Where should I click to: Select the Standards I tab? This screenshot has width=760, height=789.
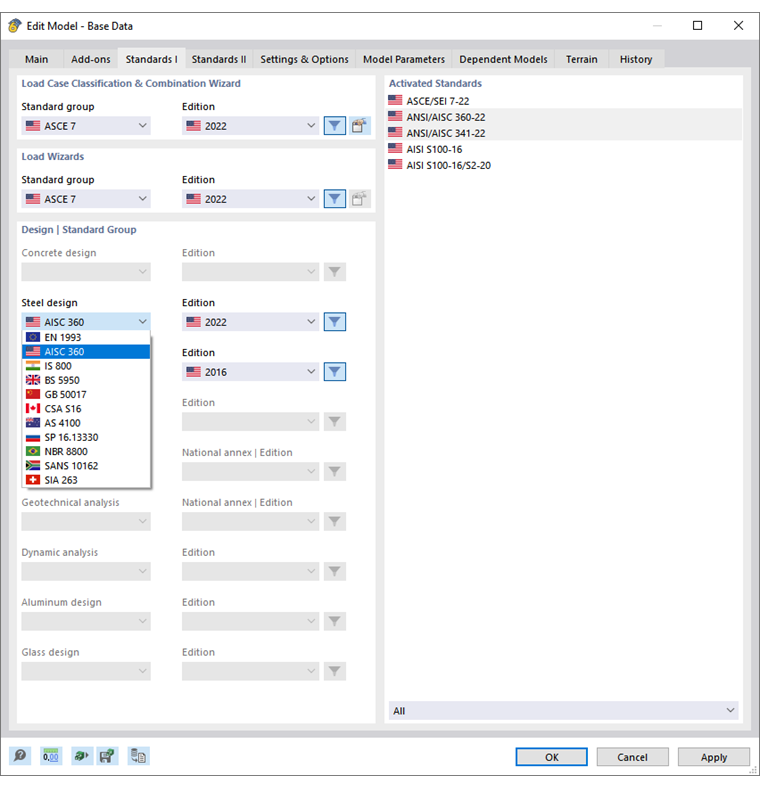tap(151, 59)
